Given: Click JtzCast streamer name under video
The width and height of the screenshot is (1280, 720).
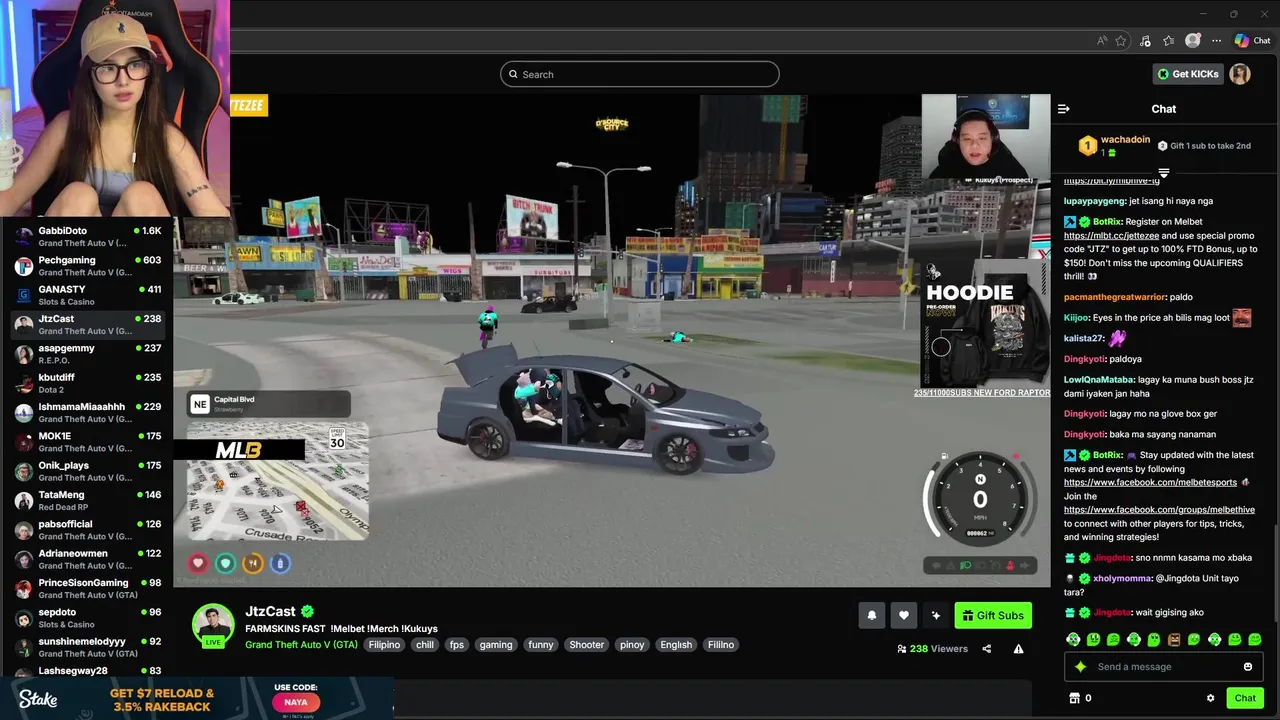Looking at the screenshot, I should pyautogui.click(x=270, y=611).
